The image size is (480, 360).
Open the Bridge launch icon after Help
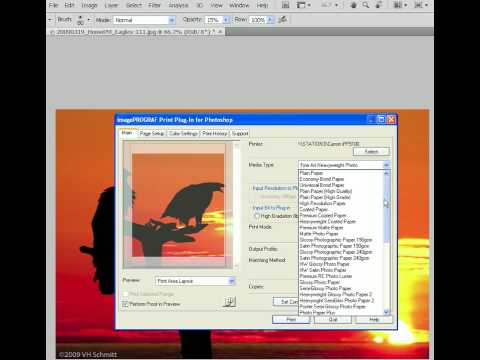285,5
